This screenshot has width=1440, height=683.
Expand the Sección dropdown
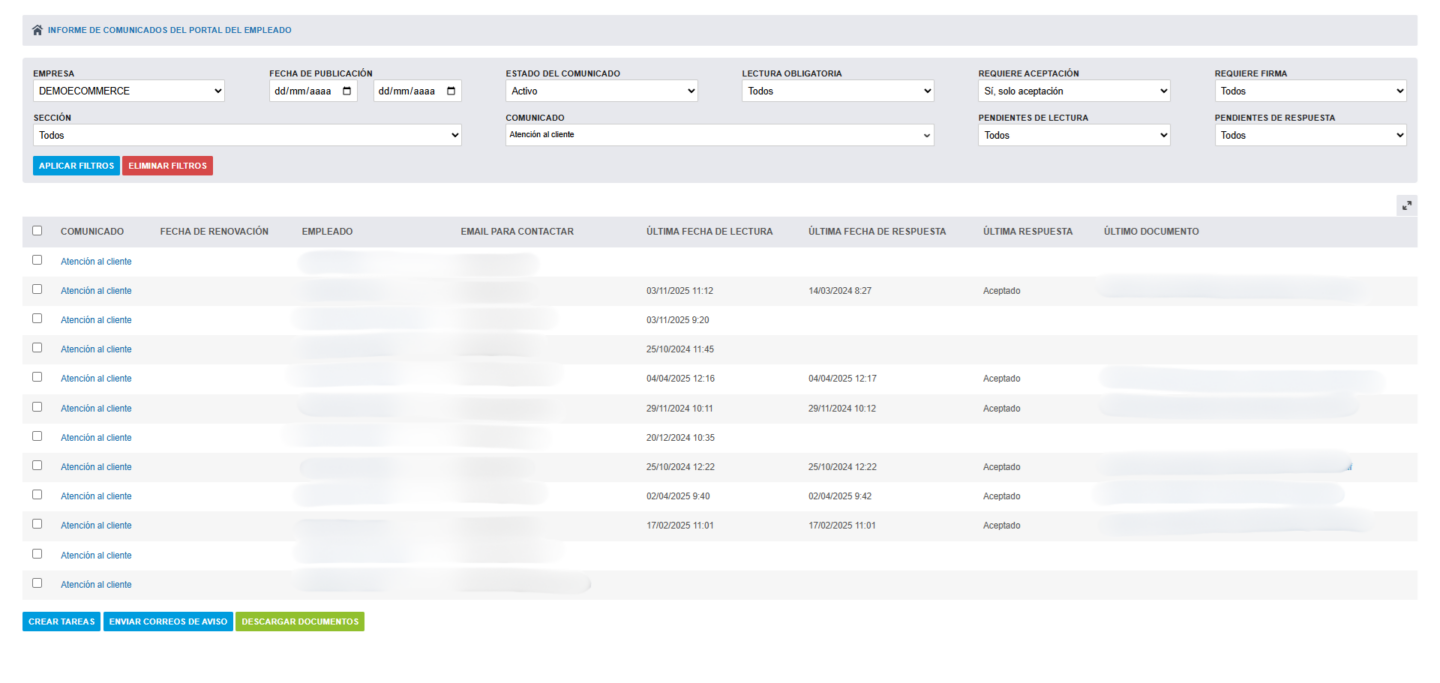pyautogui.click(x=247, y=135)
